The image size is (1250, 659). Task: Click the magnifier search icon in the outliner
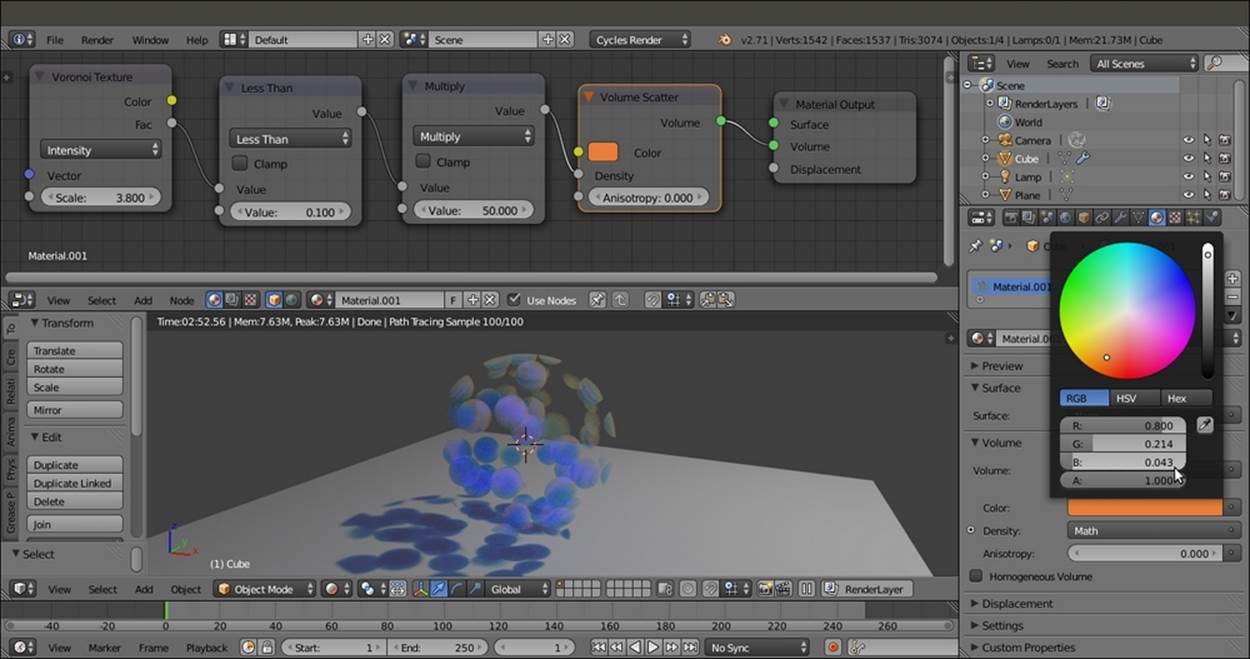click(1214, 63)
